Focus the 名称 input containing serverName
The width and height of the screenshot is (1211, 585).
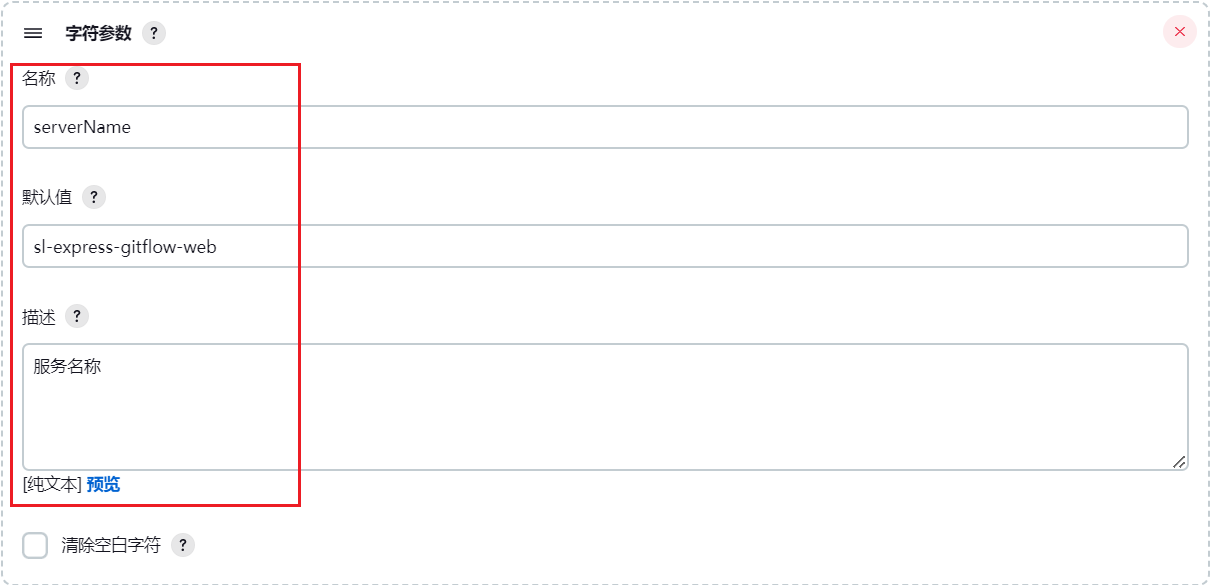(x=604, y=127)
